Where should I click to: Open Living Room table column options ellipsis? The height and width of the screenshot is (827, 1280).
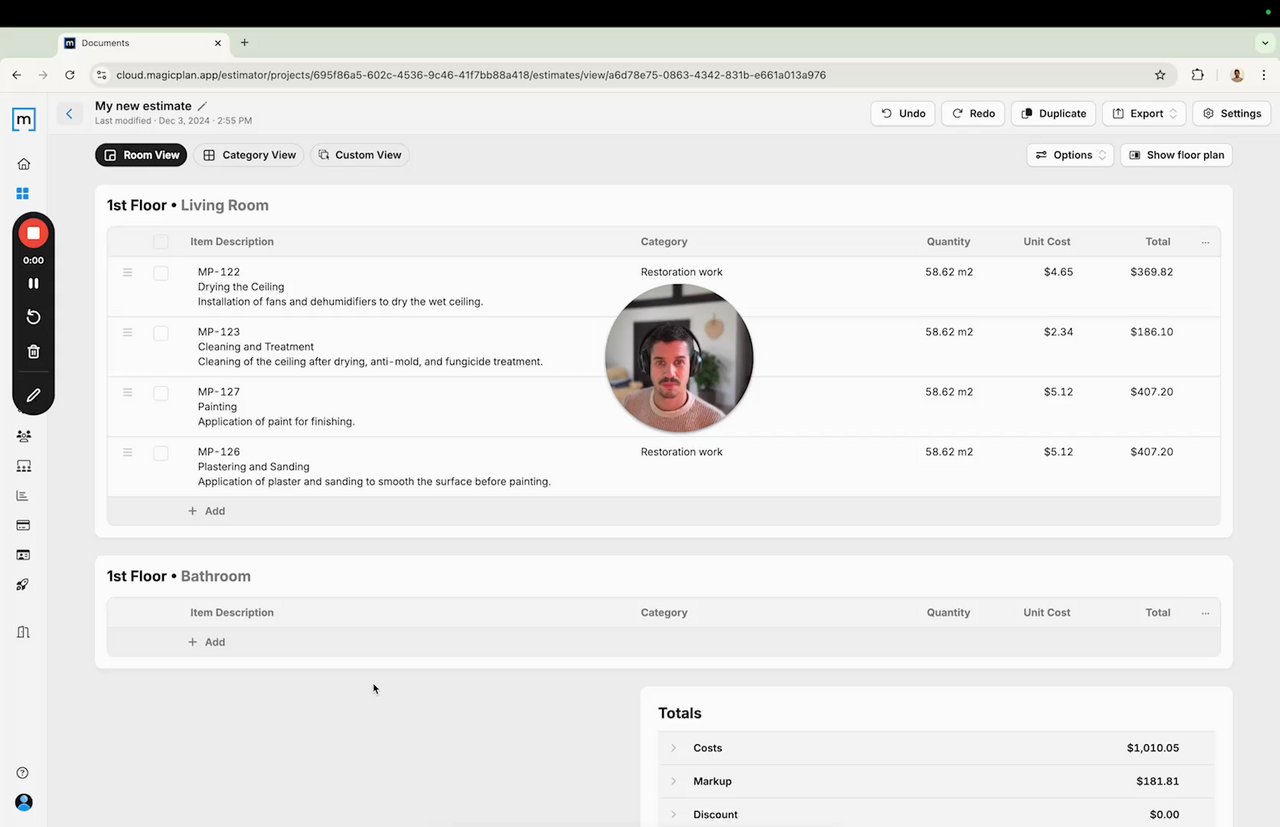pyautogui.click(x=1205, y=242)
